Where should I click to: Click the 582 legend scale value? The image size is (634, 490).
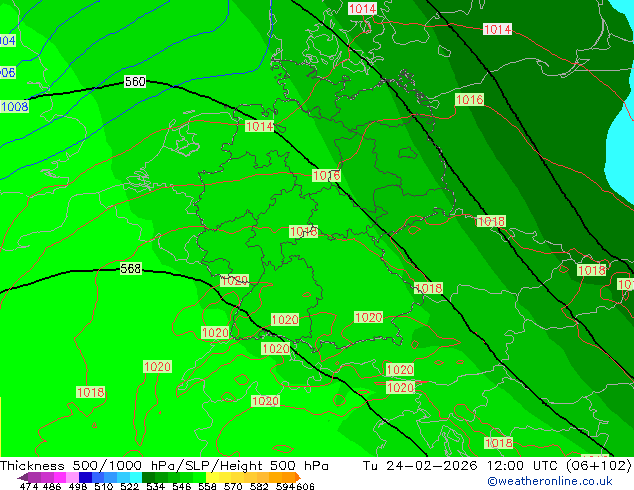click(x=259, y=486)
